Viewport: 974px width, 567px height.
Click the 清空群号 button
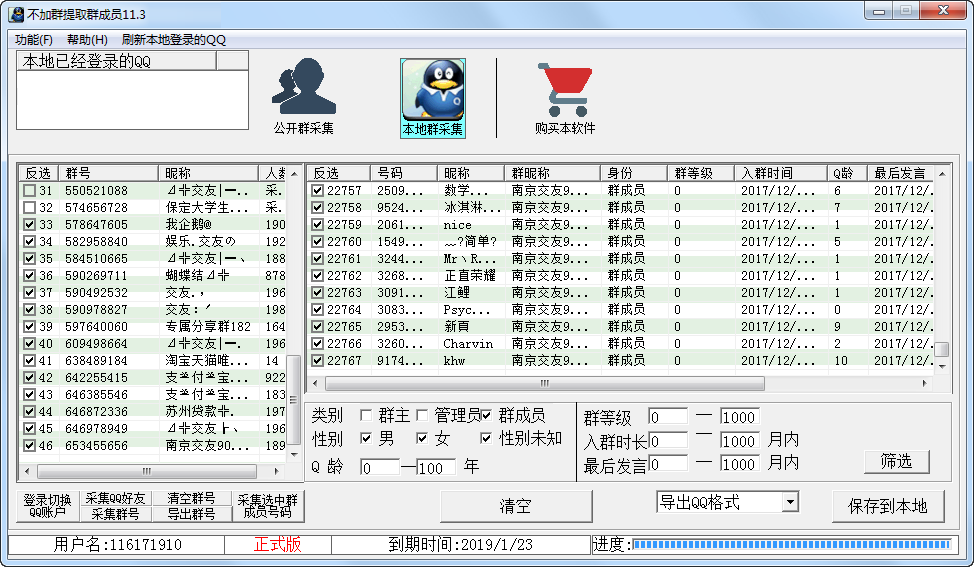[x=191, y=498]
